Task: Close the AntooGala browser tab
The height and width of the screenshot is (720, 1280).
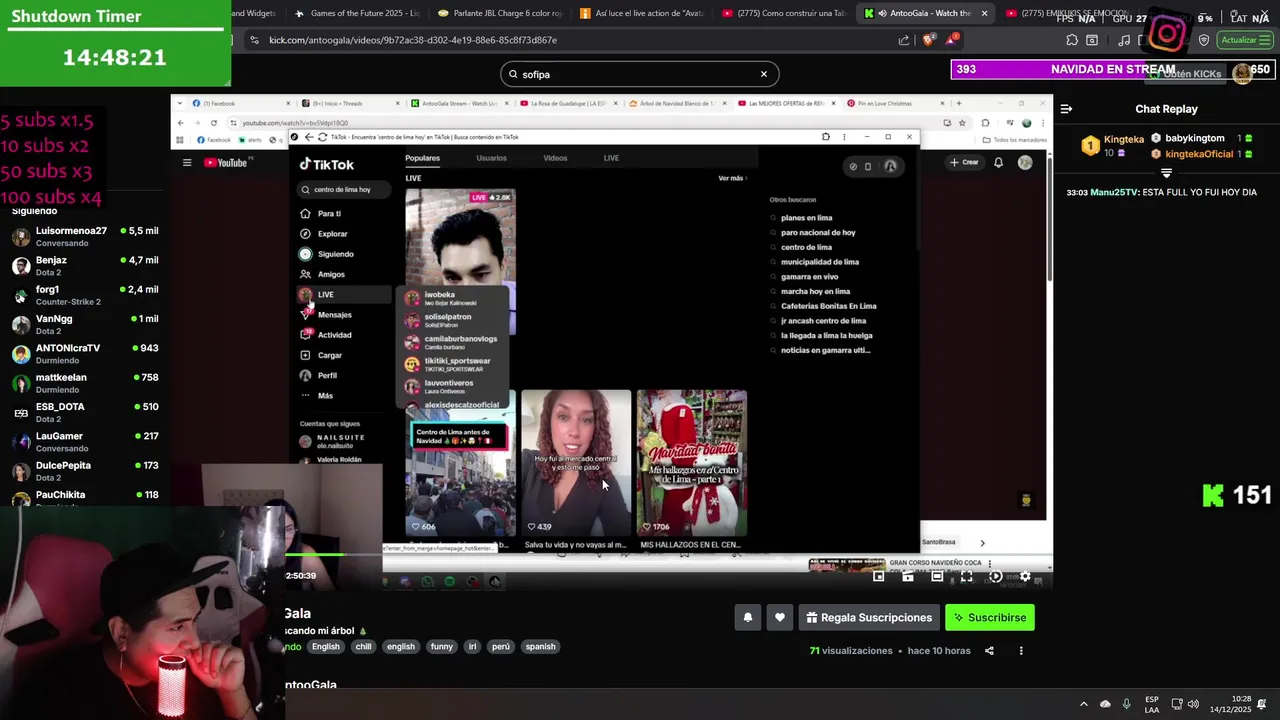Action: click(x=984, y=13)
